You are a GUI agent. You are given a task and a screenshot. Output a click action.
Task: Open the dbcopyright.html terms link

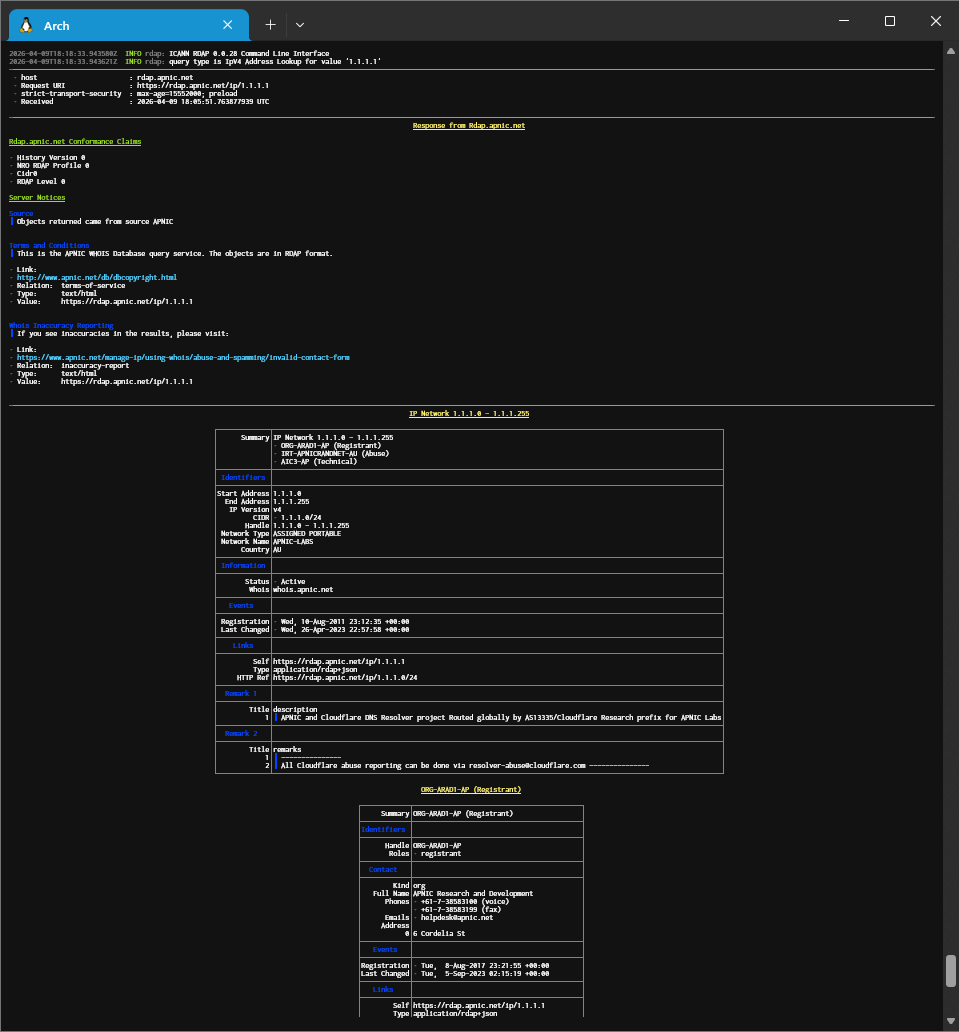tap(97, 278)
